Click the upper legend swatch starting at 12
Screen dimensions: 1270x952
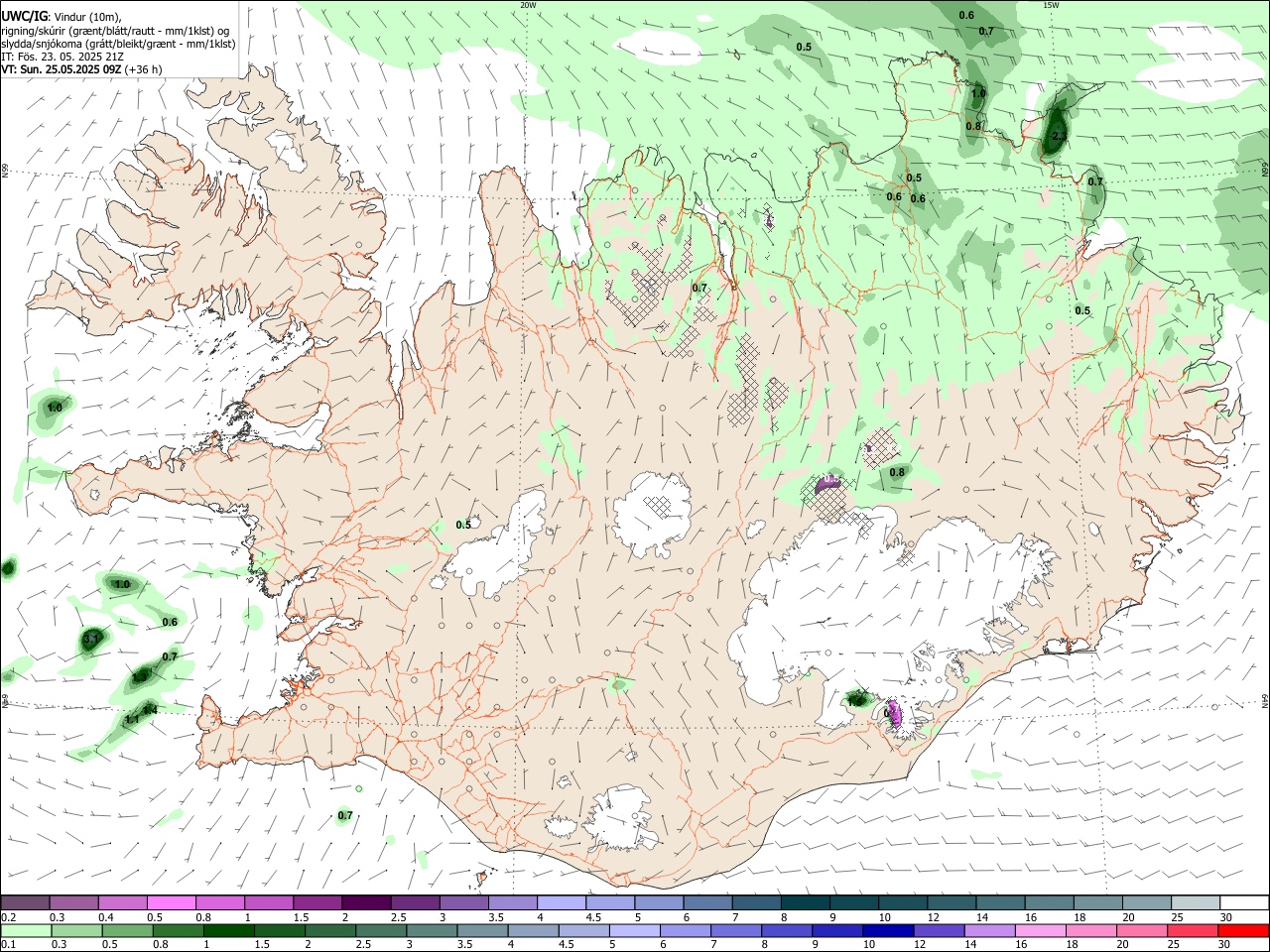coord(951,902)
